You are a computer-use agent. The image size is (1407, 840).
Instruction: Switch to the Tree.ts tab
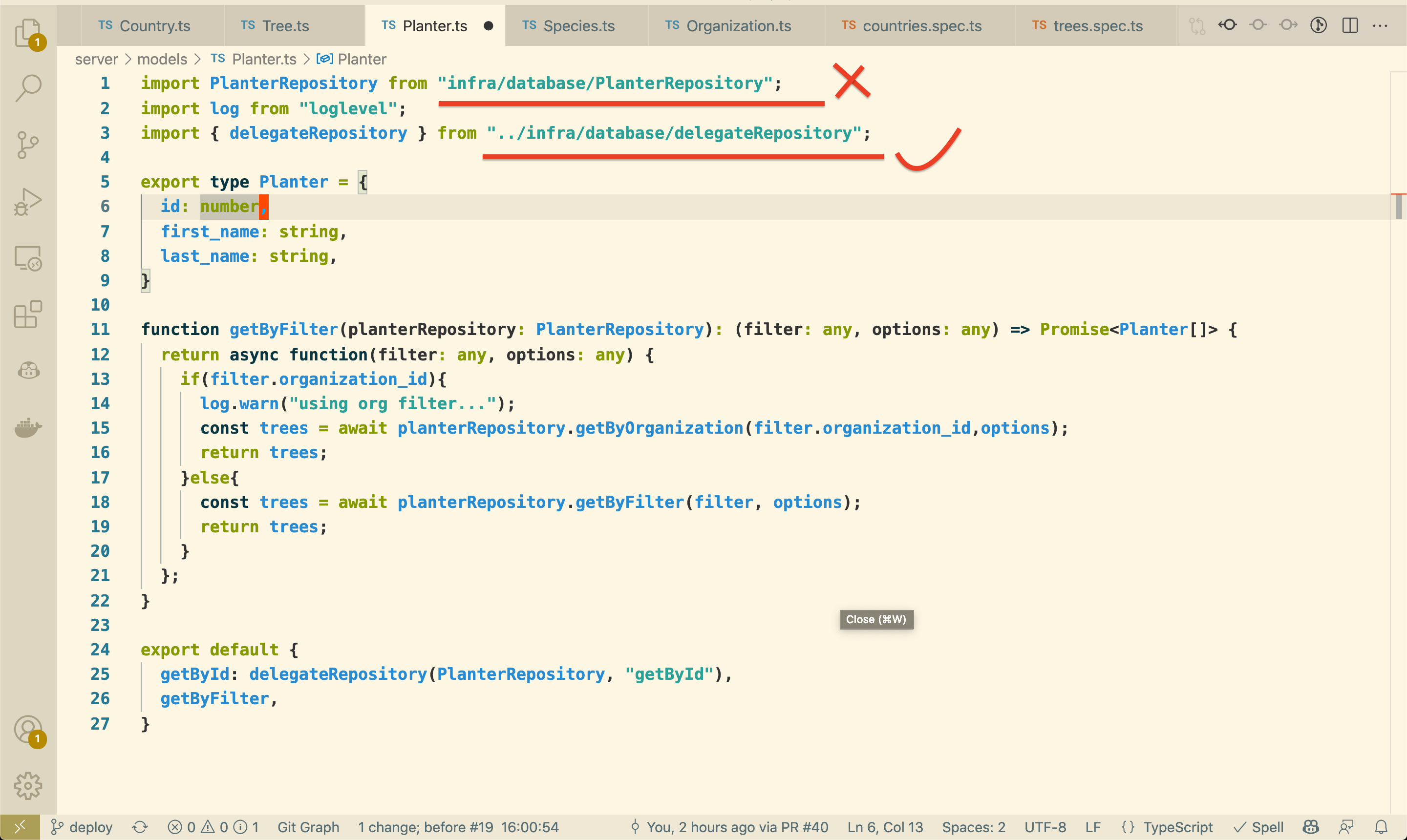click(x=295, y=25)
